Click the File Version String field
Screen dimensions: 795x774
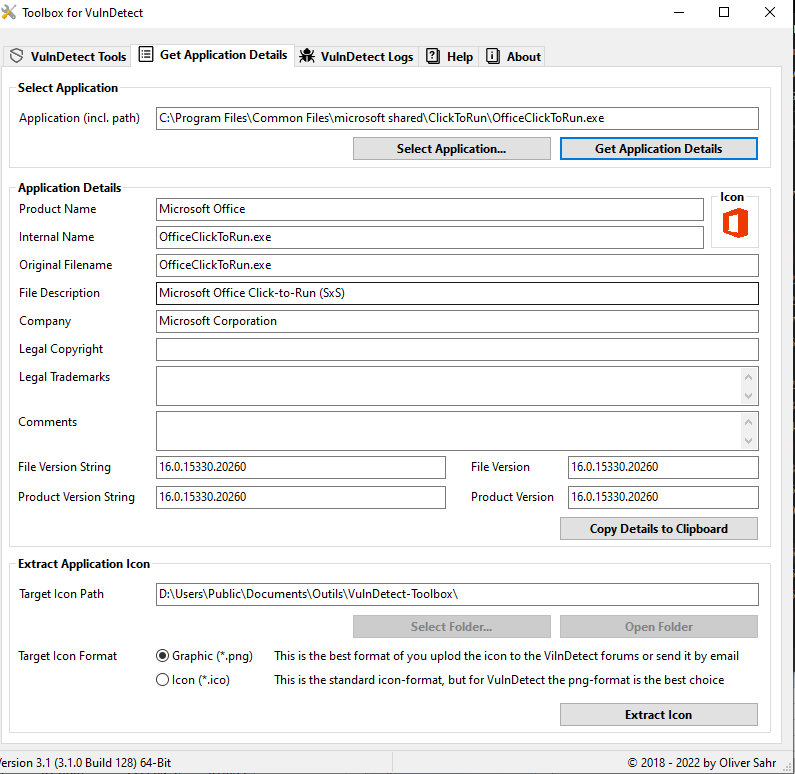tap(301, 467)
